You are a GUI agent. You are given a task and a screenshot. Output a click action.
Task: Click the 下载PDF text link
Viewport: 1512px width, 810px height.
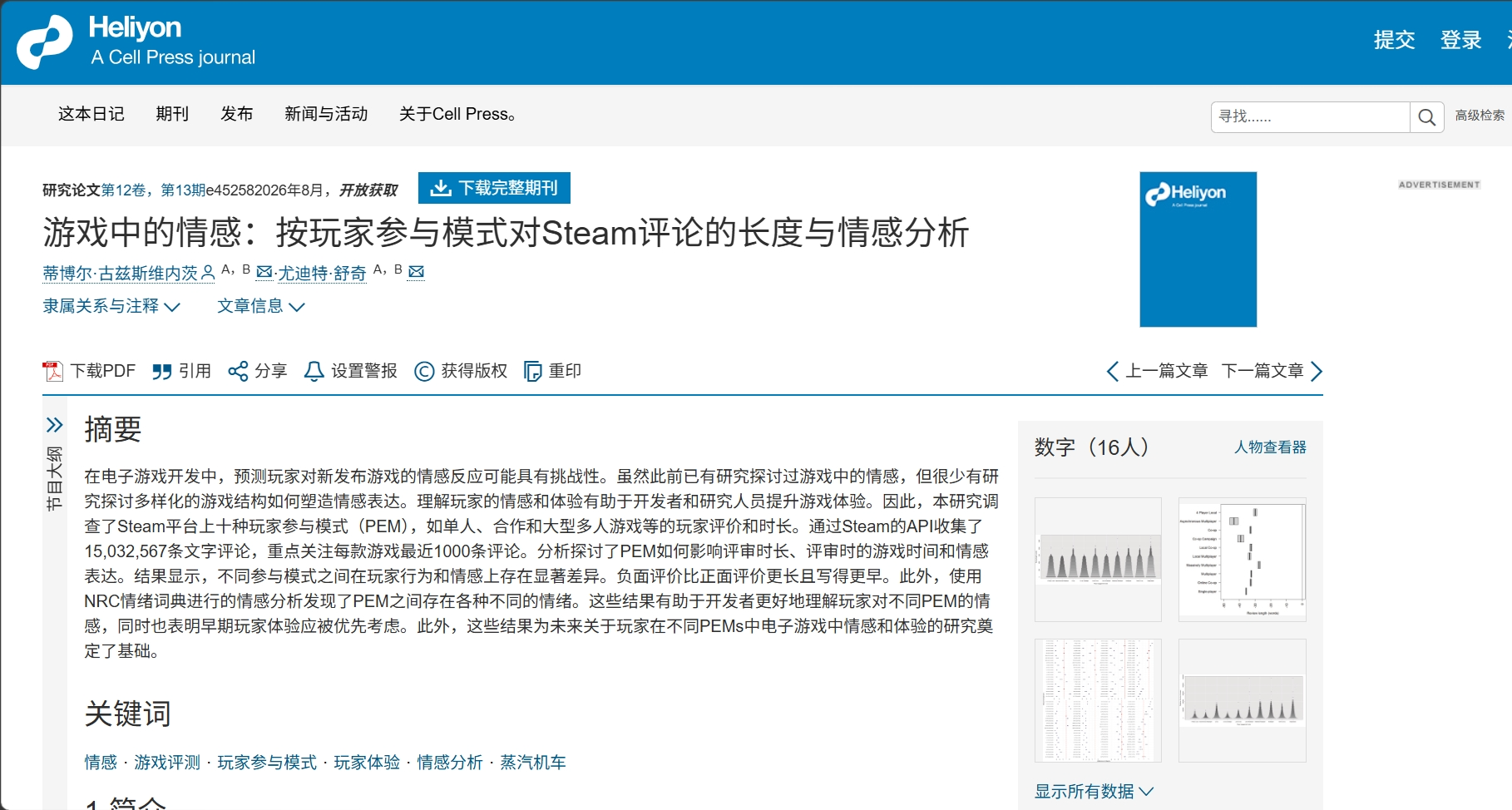[102, 371]
